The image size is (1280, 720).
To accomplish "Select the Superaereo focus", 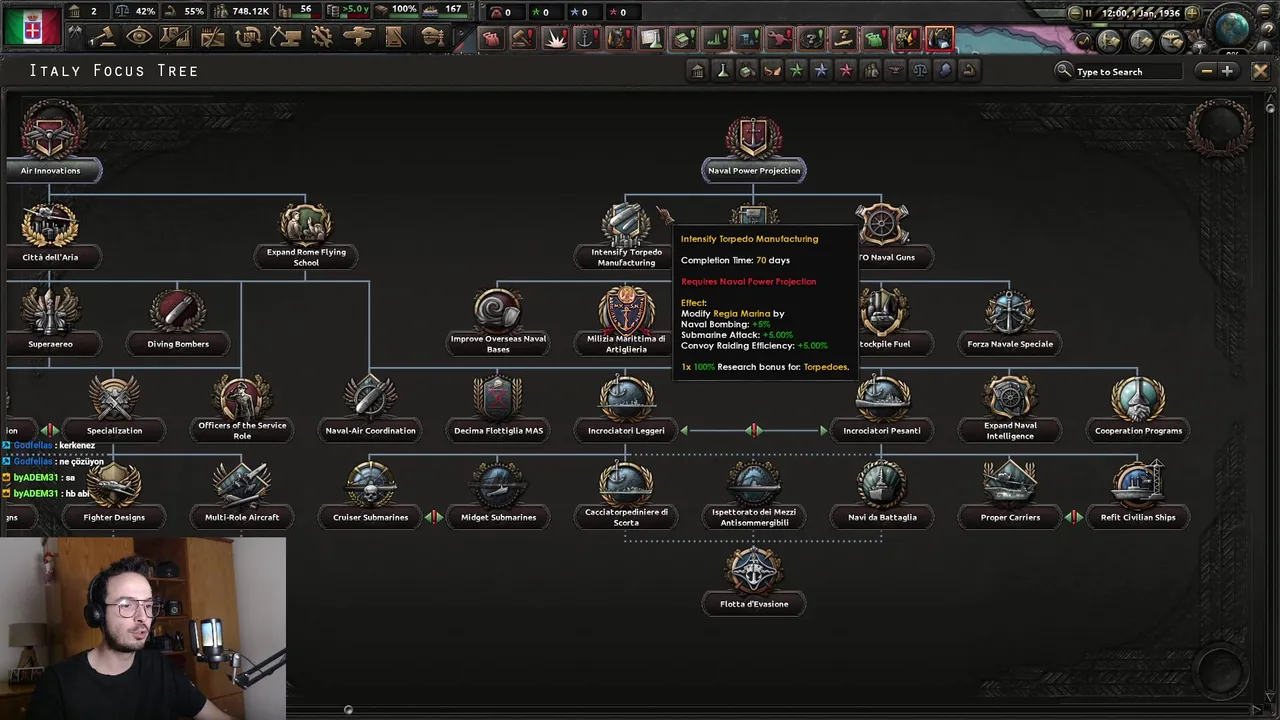I will [x=50, y=323].
